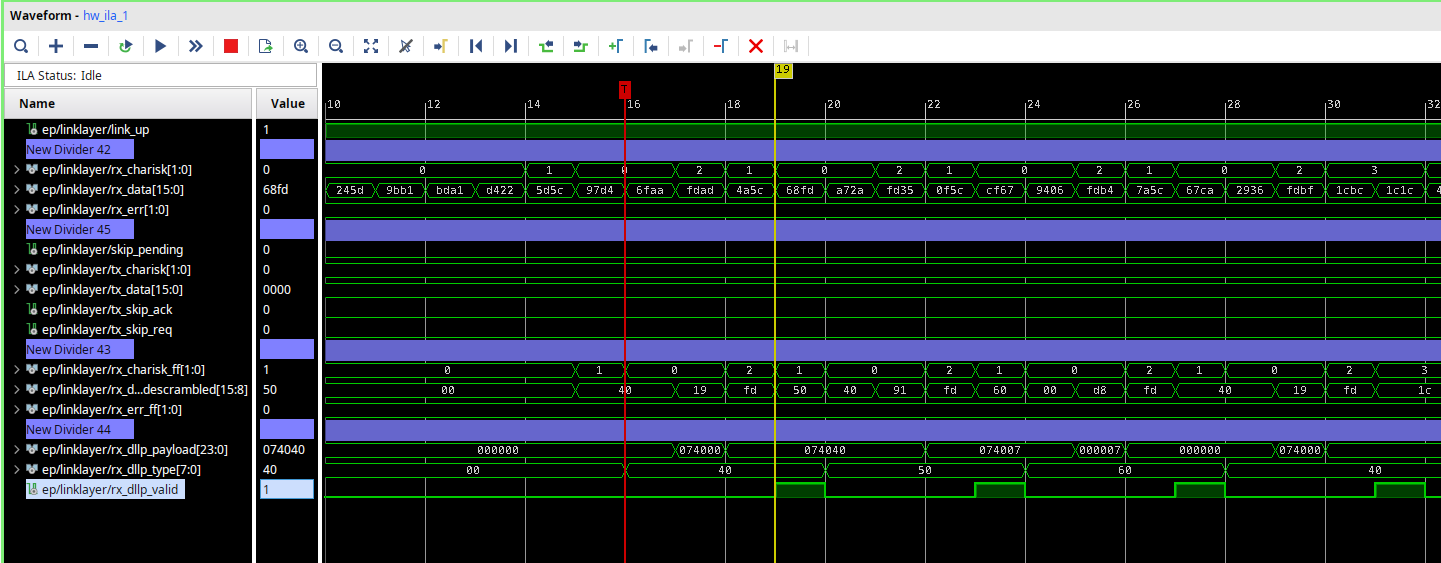Screen dimensions: 1441x563
Task: Click the yellow cursor marker labeled 19
Action: click(x=783, y=70)
